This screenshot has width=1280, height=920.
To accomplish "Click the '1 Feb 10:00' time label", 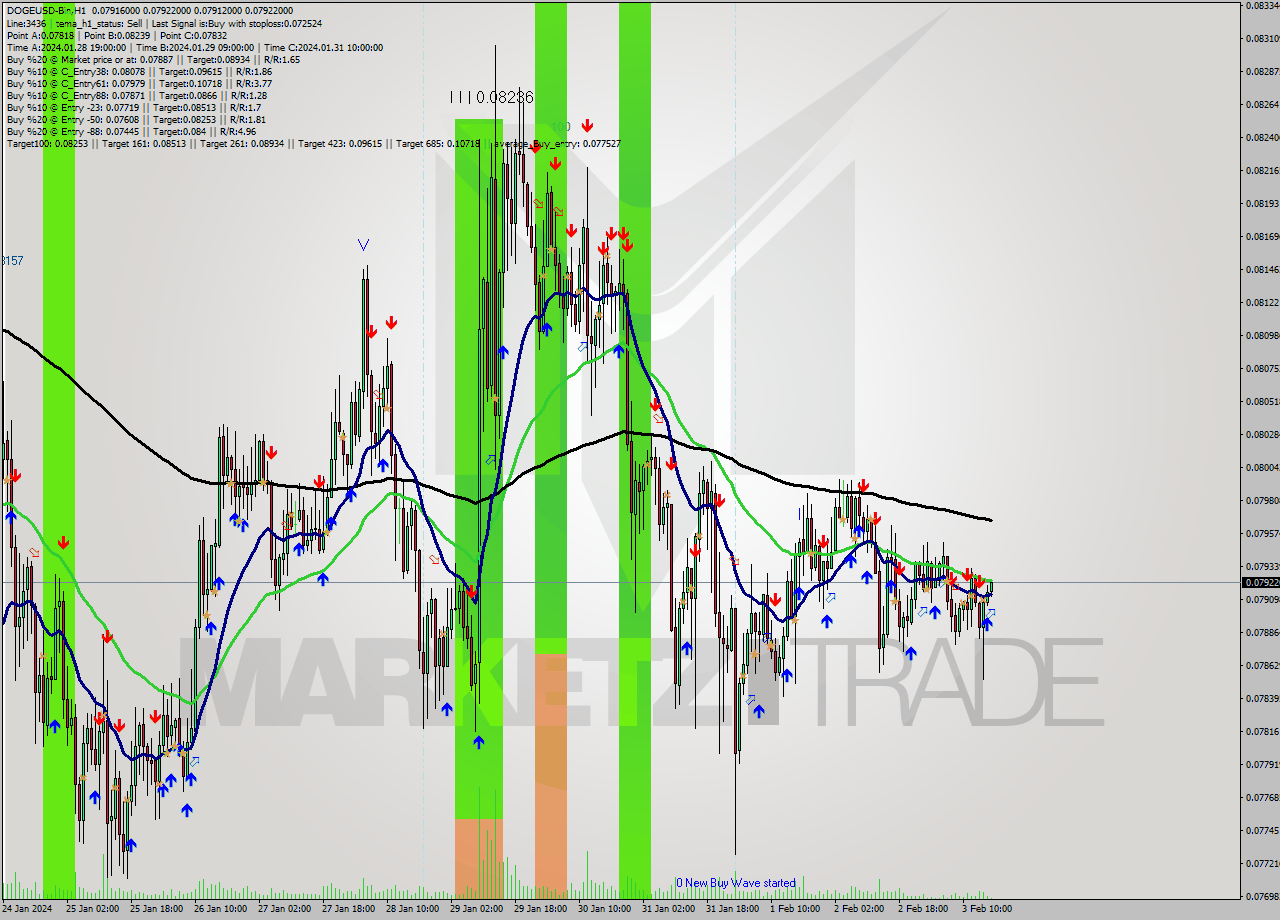I will tap(795, 909).
